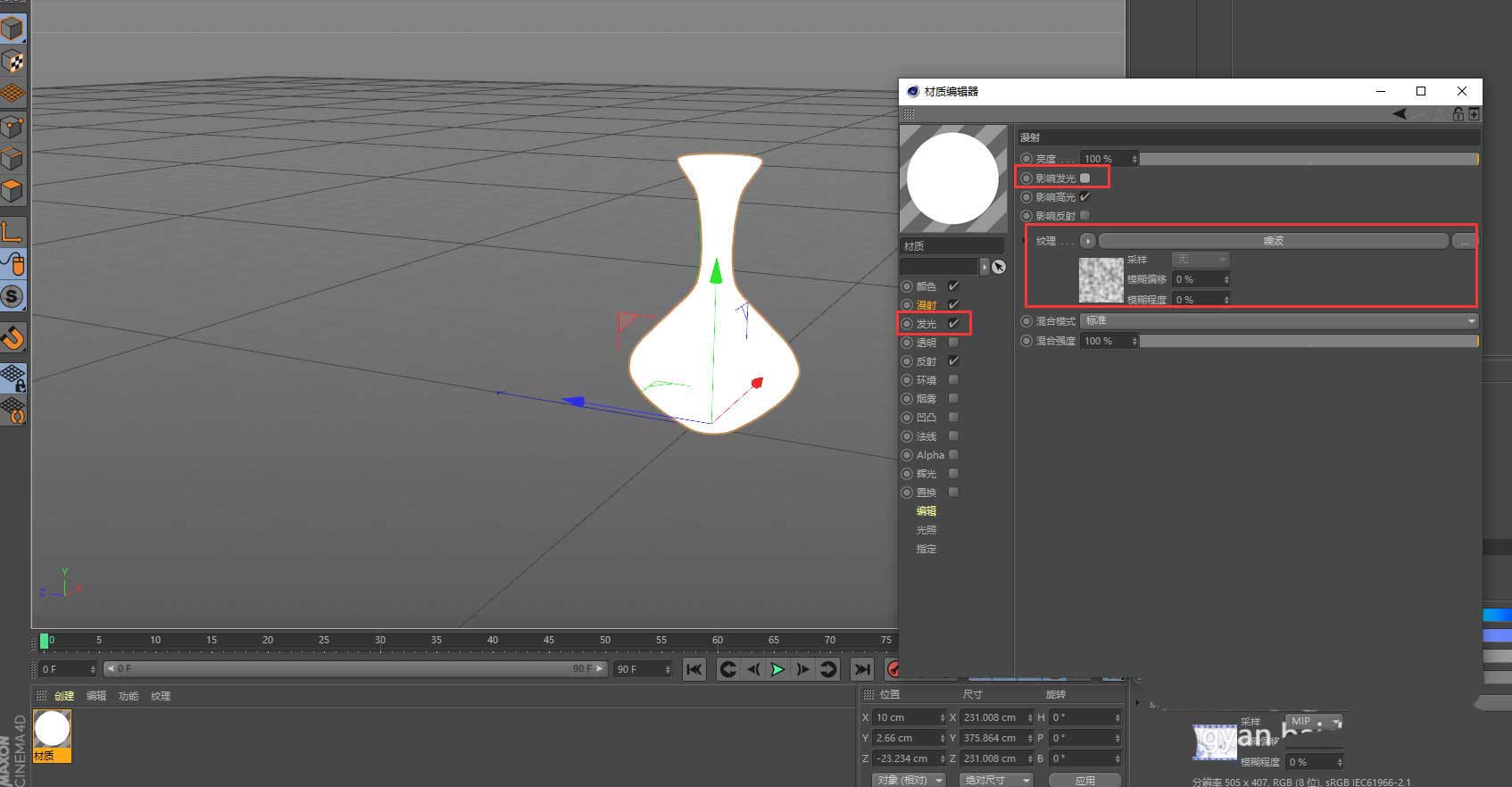Open the 对象 (相对) dropdown

pyautogui.click(x=909, y=780)
